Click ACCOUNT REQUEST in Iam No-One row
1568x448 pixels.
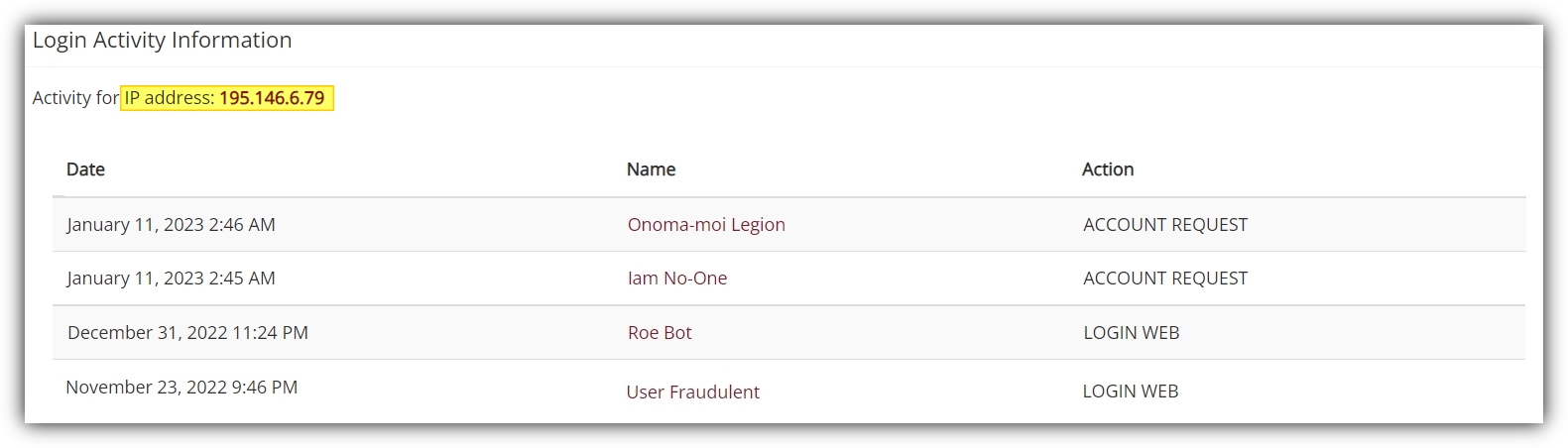click(x=1165, y=279)
